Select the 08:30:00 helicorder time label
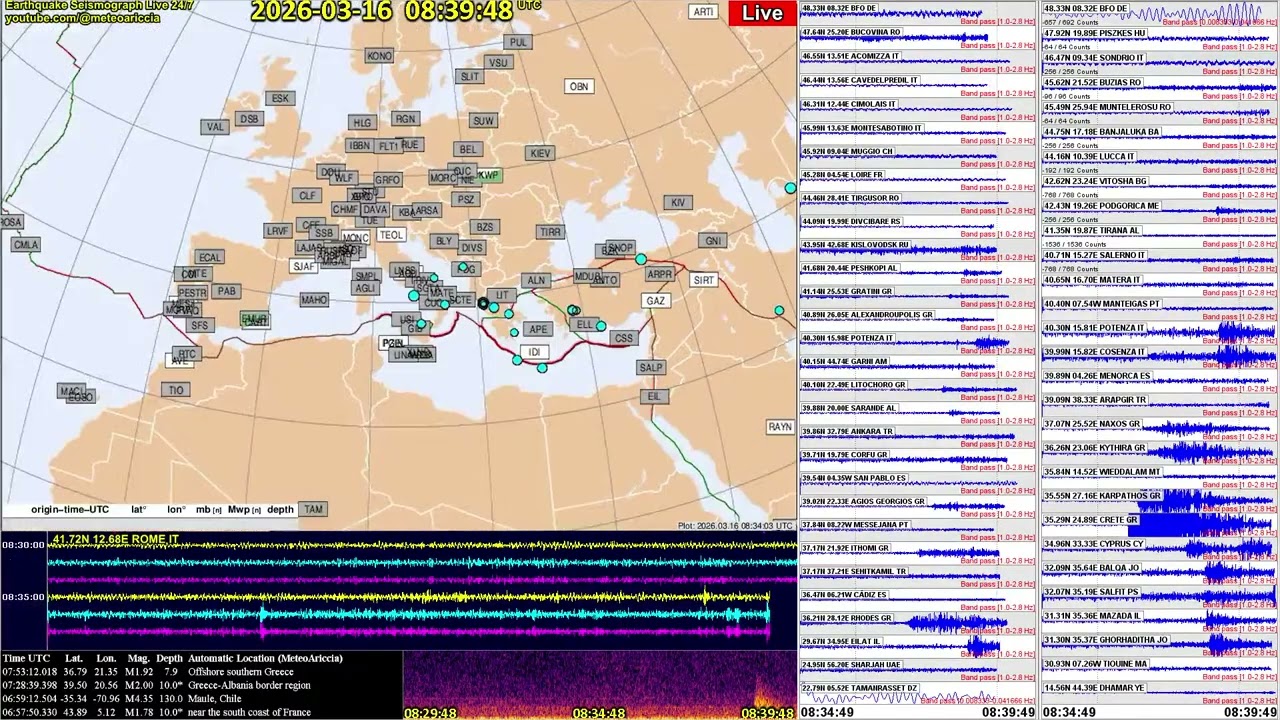 [x=23, y=545]
